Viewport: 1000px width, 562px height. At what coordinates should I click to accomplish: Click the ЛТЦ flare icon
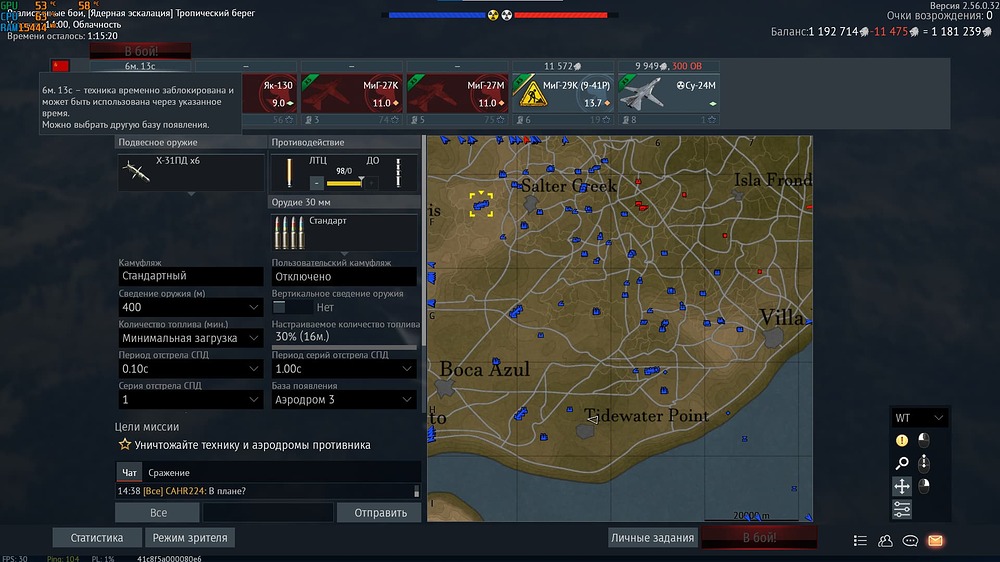coord(289,173)
